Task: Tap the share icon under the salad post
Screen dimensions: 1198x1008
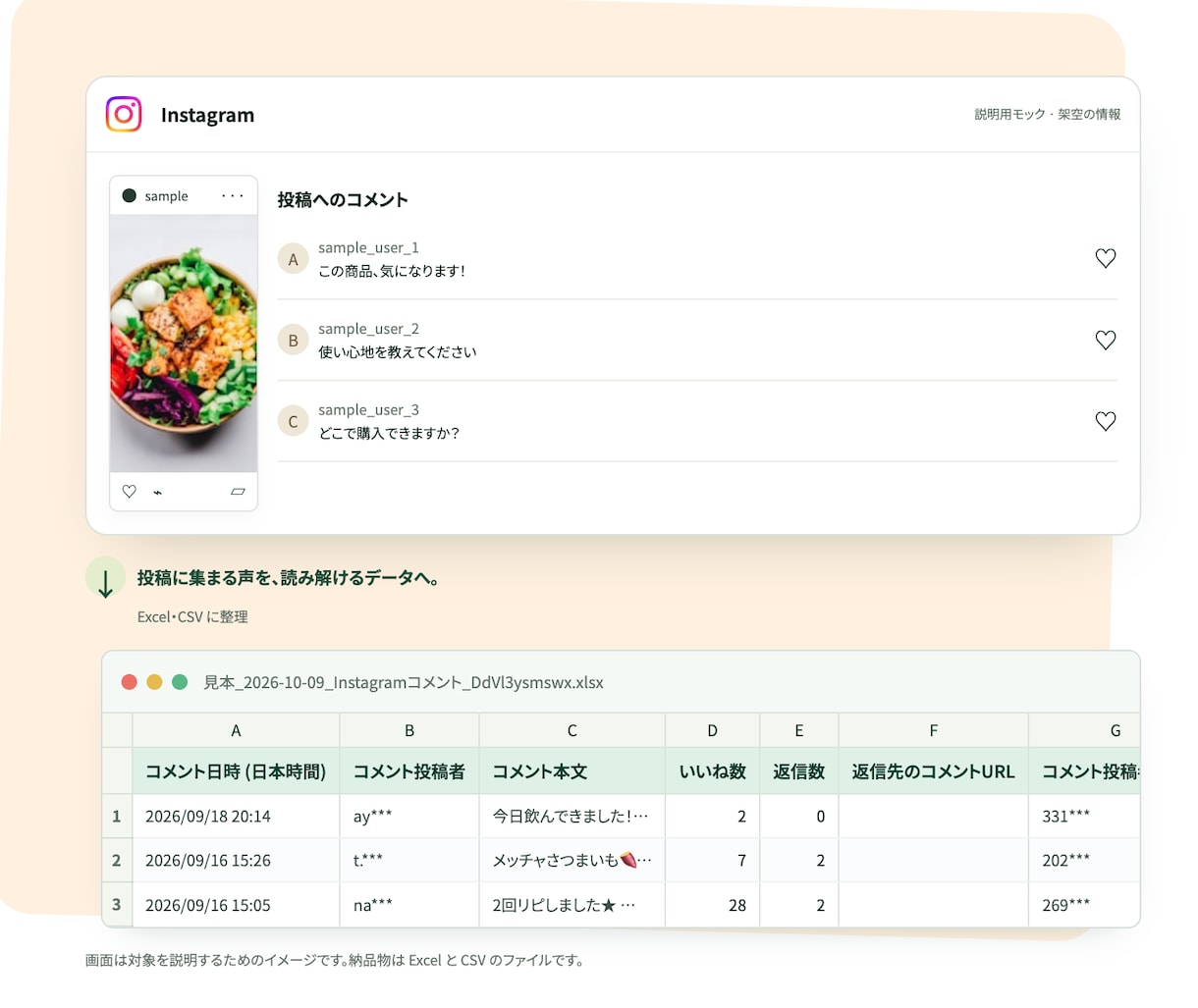Action: click(x=157, y=492)
